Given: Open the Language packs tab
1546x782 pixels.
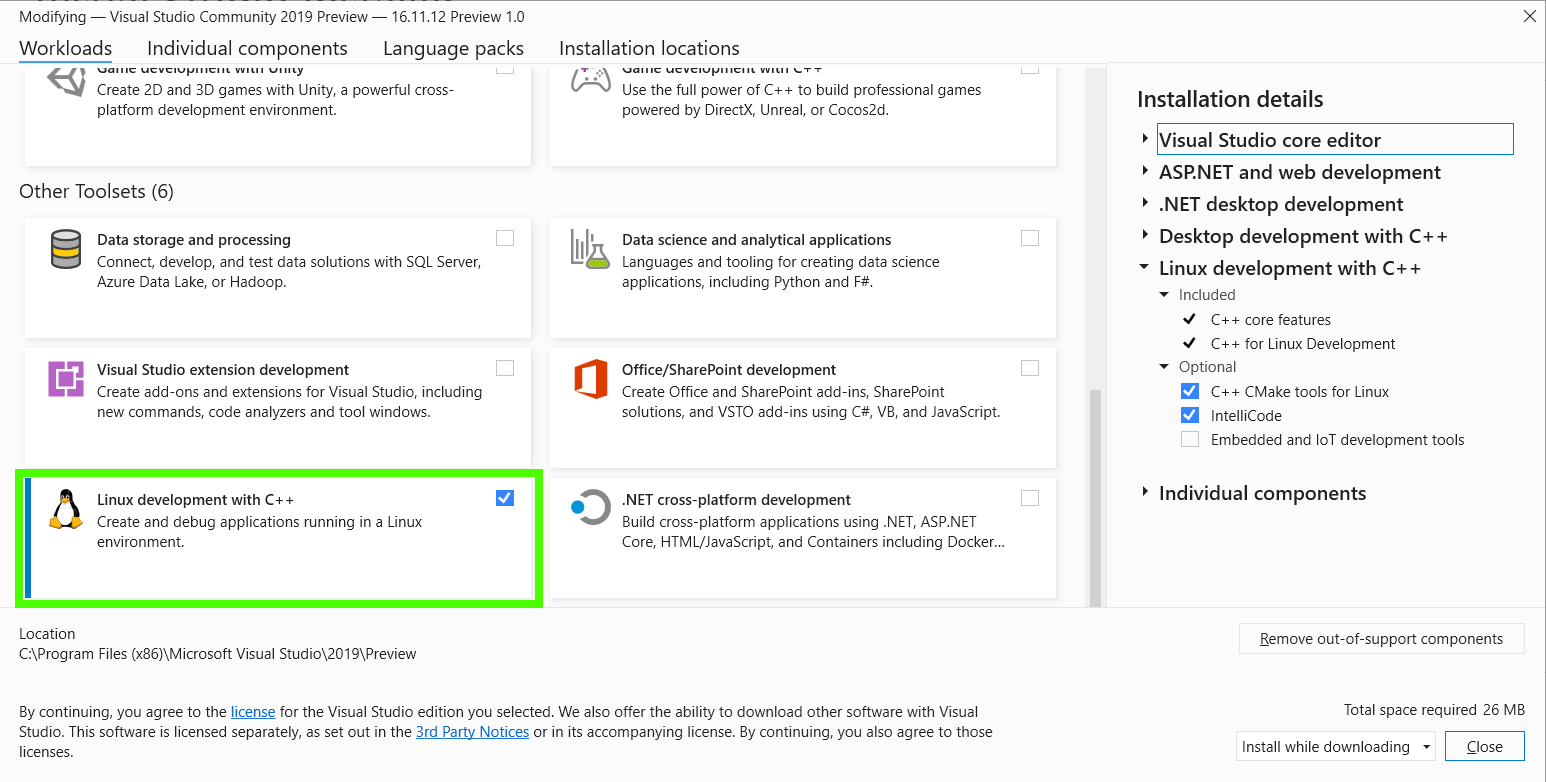Looking at the screenshot, I should (x=453, y=48).
